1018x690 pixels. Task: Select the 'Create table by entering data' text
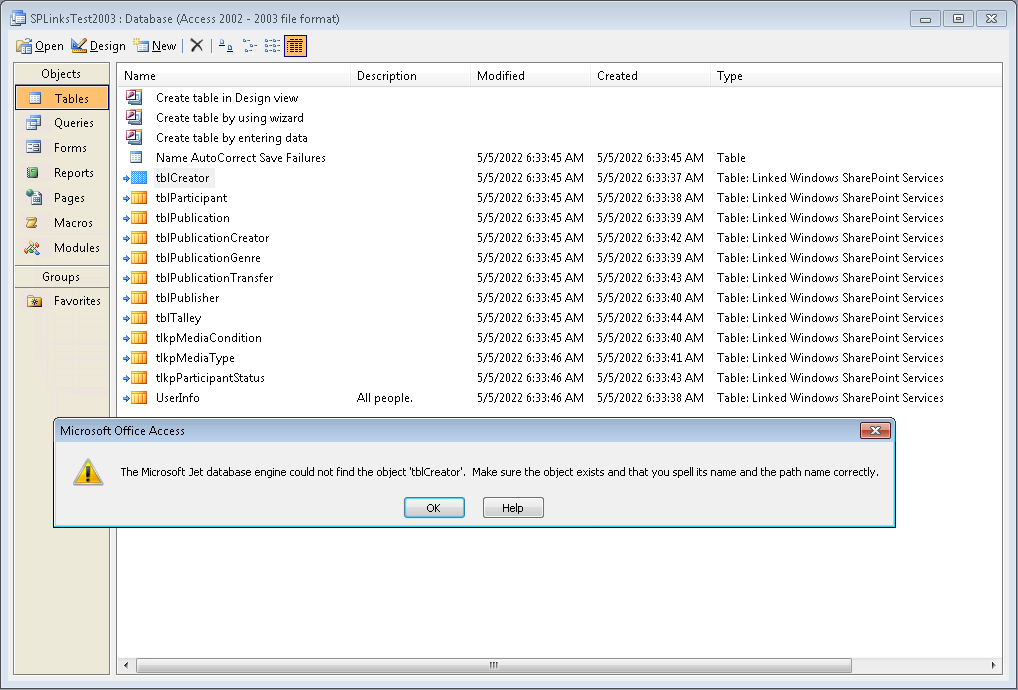(232, 138)
